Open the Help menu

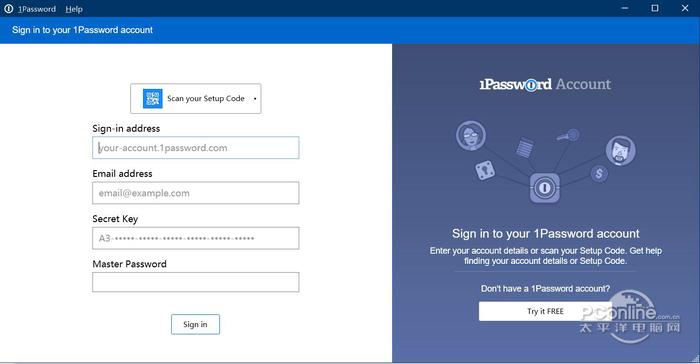pyautogui.click(x=74, y=9)
